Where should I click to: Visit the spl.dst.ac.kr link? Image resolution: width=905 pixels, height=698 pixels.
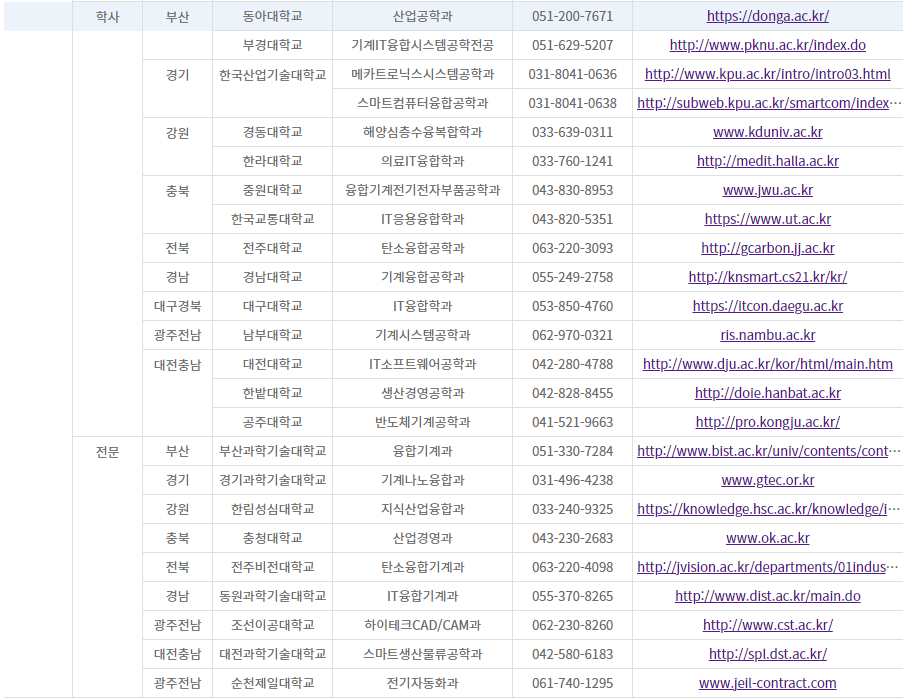768,654
